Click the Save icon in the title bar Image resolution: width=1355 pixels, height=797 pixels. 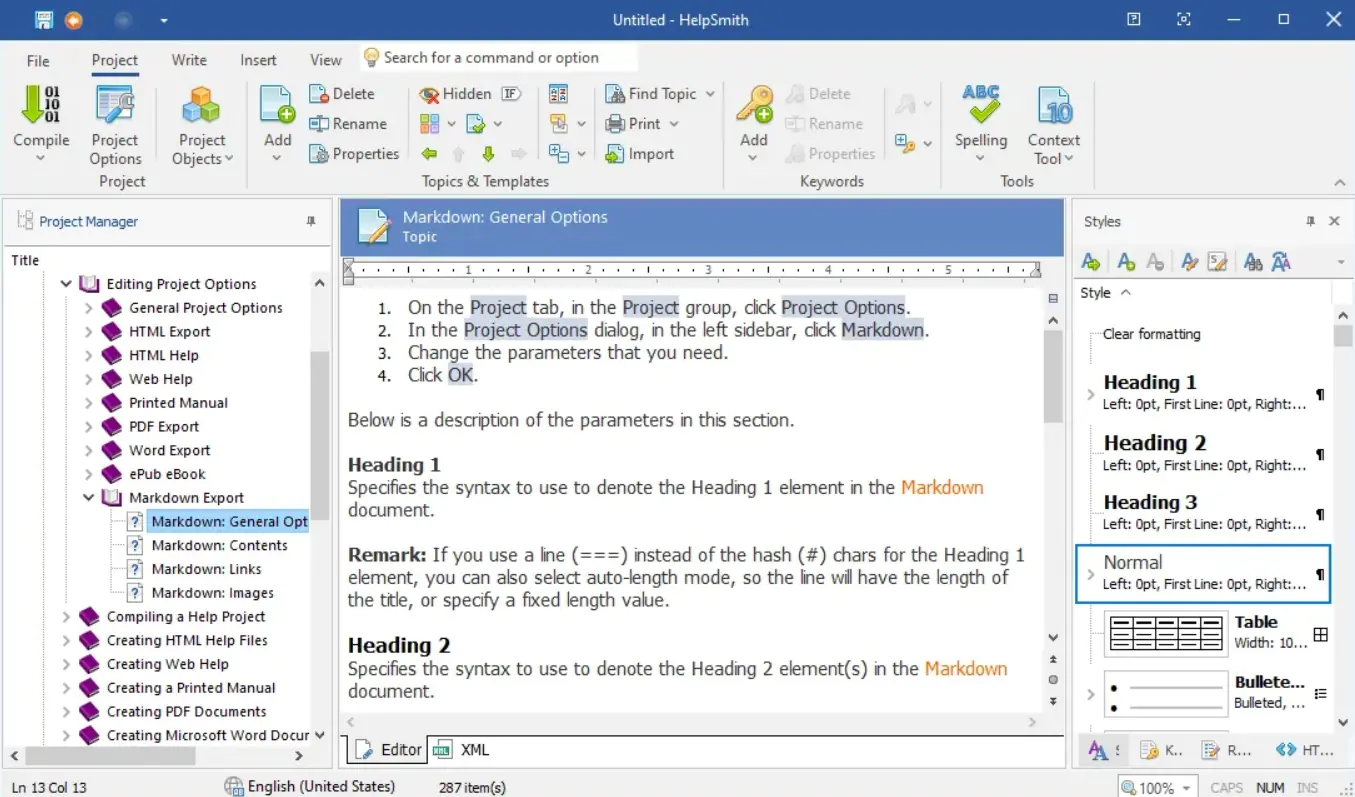click(44, 19)
